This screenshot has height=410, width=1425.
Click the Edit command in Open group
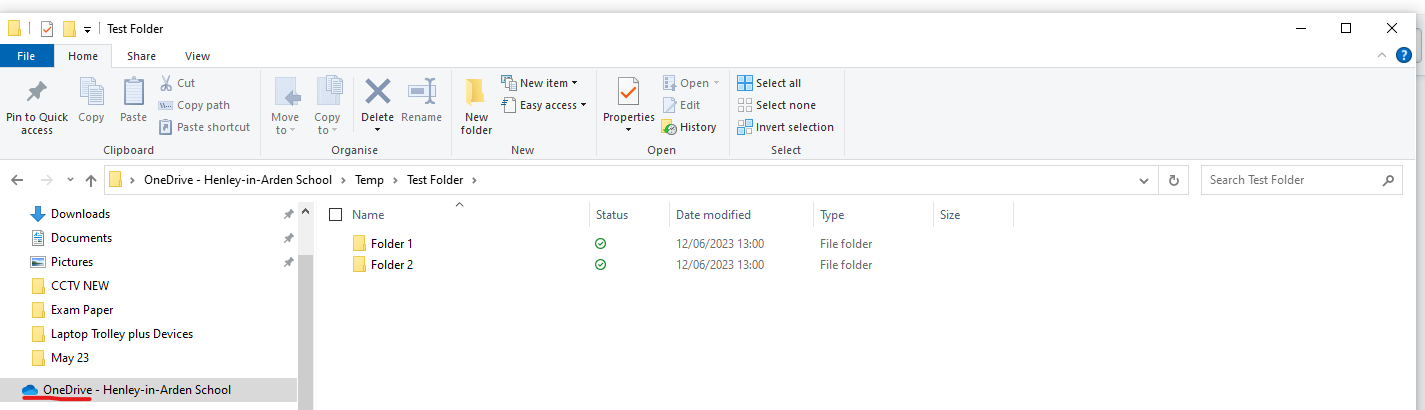681,105
